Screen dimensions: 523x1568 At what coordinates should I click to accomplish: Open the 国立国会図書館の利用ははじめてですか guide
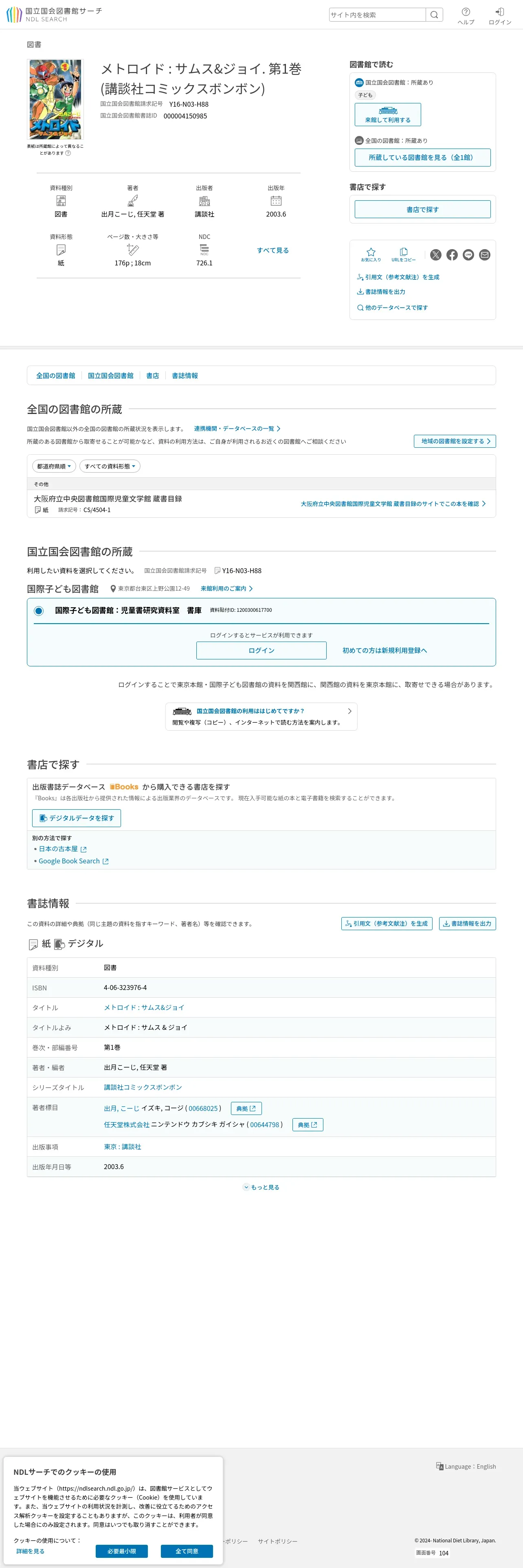261,716
